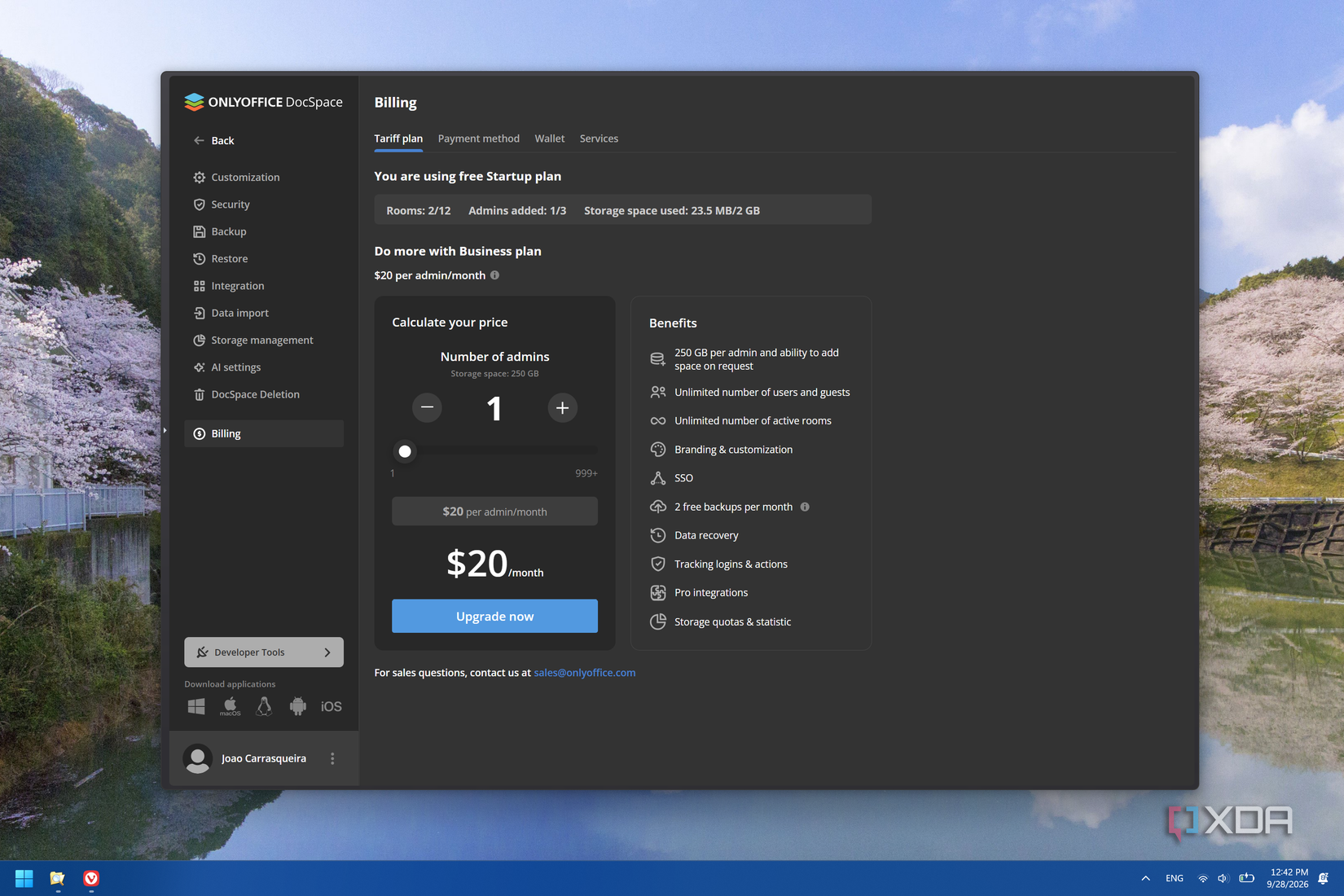Open the taskbar clock and date
The image size is (1344, 896).
click(1288, 878)
